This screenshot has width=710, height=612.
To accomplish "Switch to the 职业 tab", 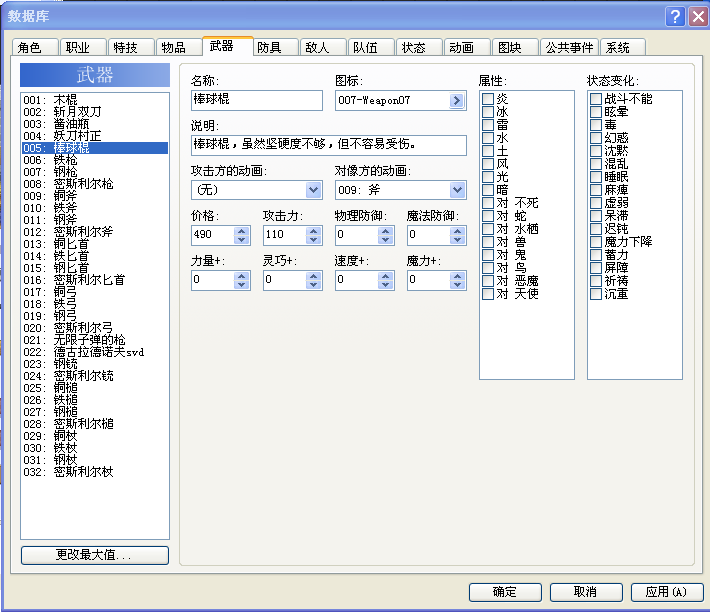I will pyautogui.click(x=83, y=47).
